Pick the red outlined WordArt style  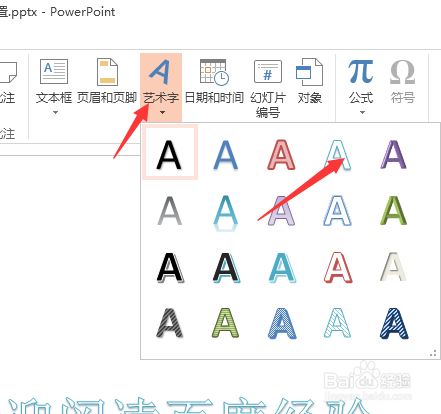(282, 154)
